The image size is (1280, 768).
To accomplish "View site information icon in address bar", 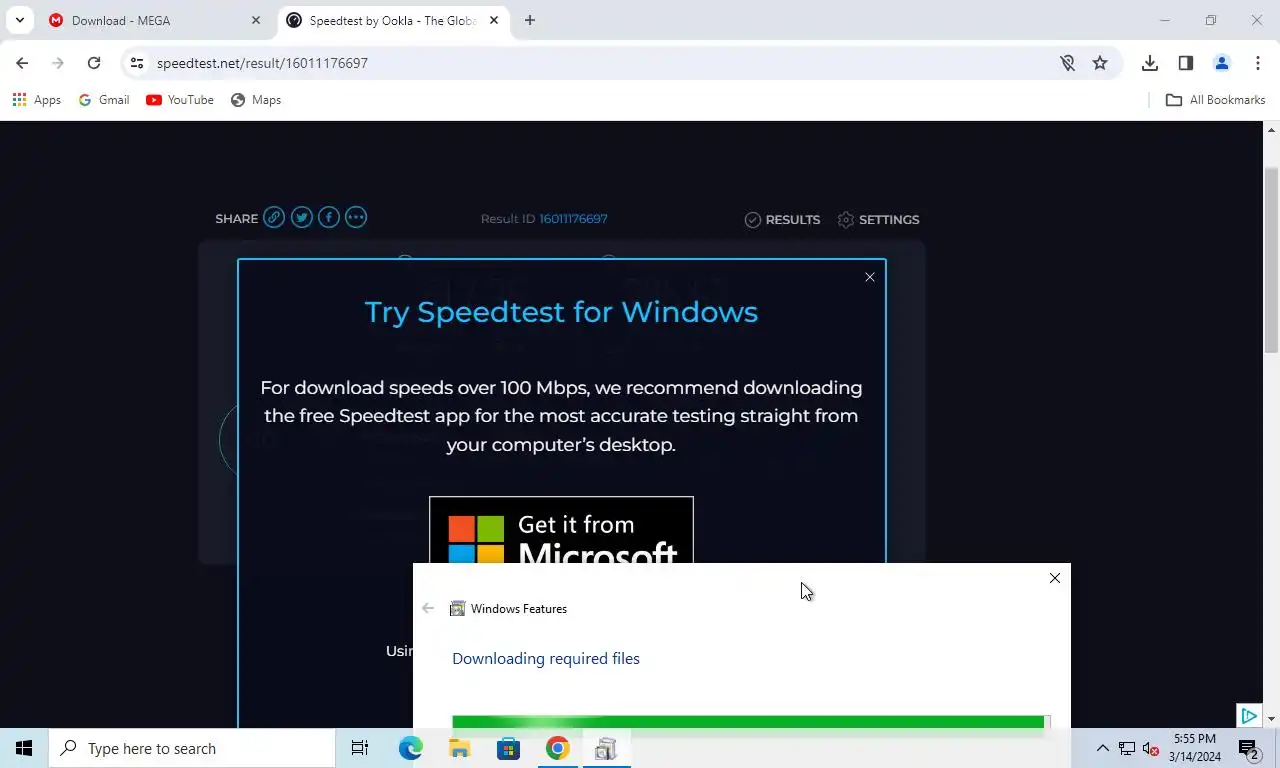I will tap(137, 63).
